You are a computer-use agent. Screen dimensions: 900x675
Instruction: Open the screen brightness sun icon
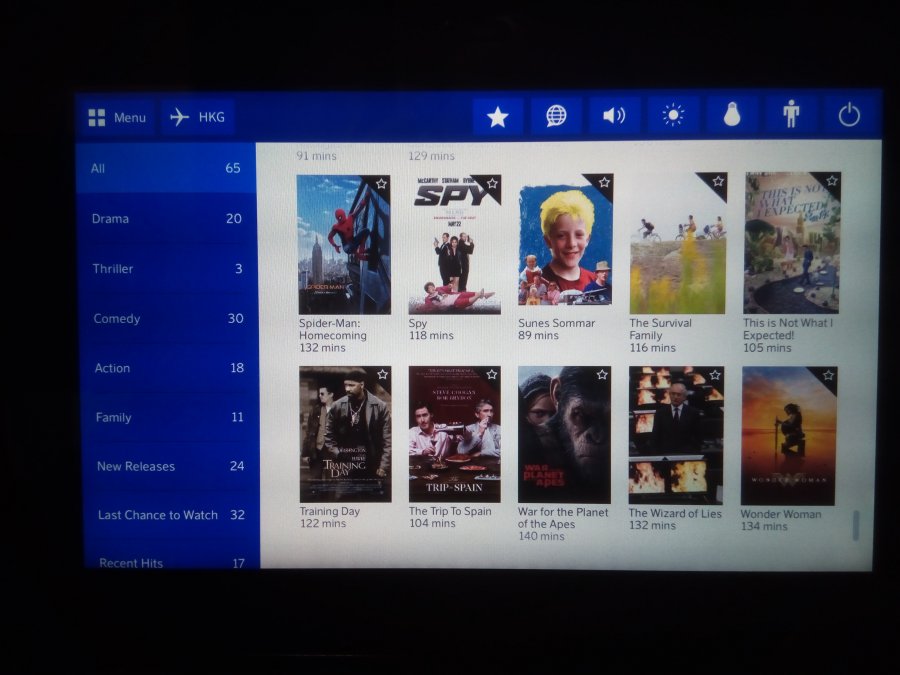pyautogui.click(x=673, y=116)
